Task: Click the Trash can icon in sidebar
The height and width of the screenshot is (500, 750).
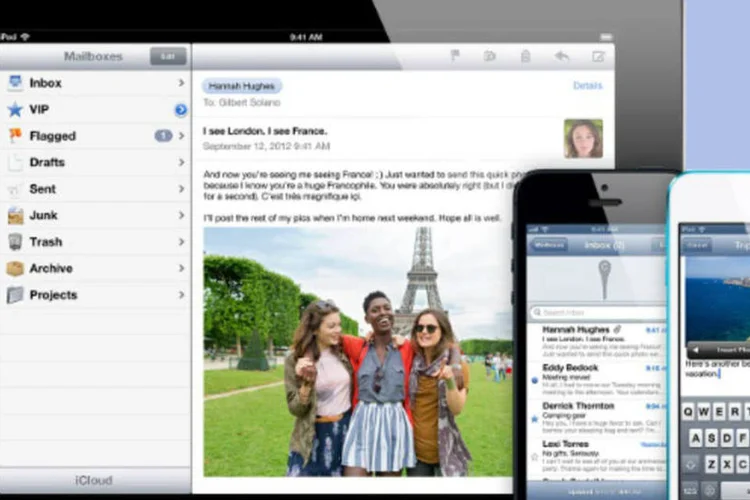Action: (x=15, y=242)
